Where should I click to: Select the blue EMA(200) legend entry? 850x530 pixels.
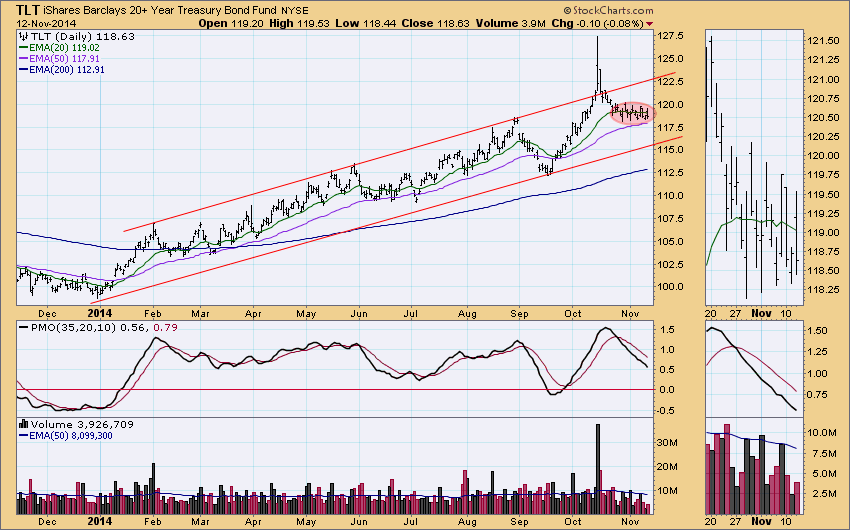(68, 69)
